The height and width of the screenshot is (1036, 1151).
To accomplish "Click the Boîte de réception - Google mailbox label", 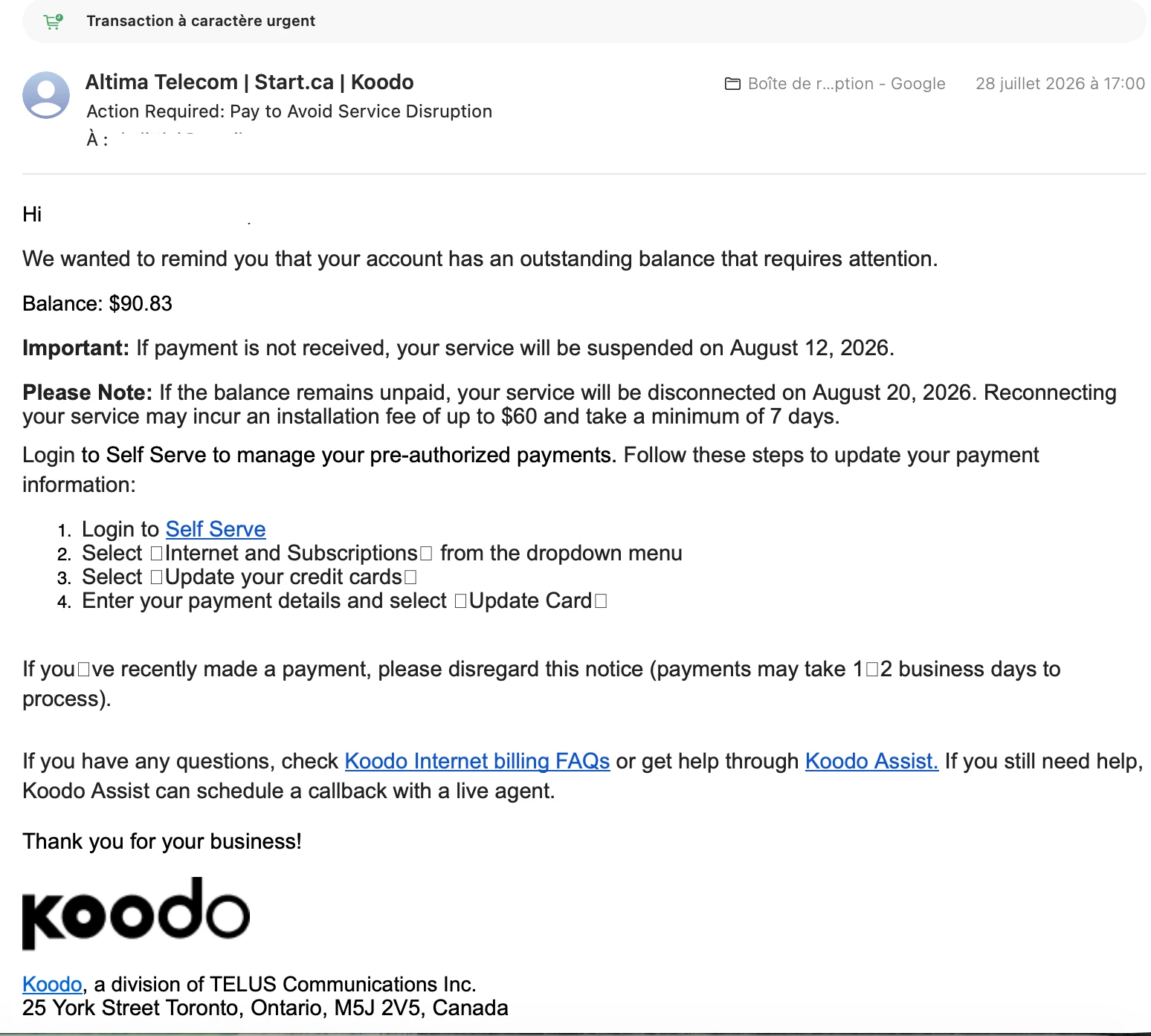I will tap(846, 84).
